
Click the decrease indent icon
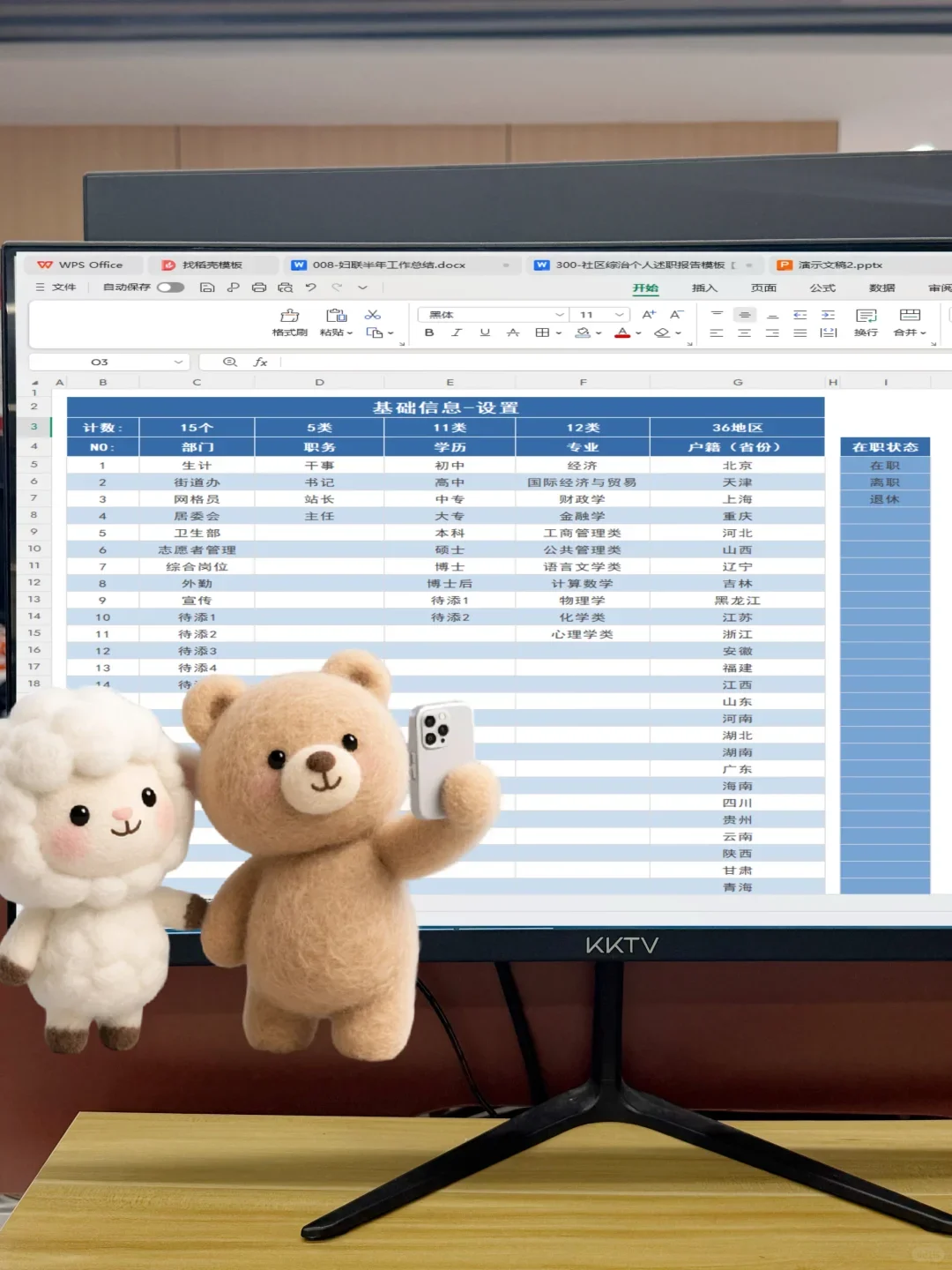pos(800,315)
